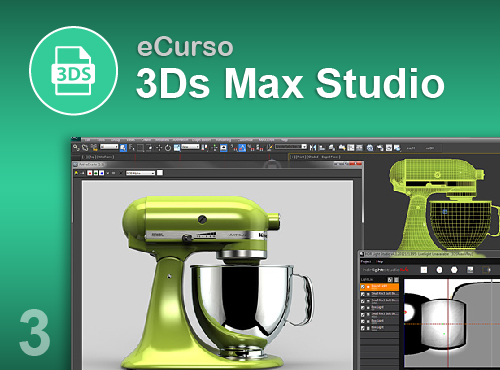Toggle the checkbox of the last light in list
Screen dimensions: 500x370
[363, 328]
